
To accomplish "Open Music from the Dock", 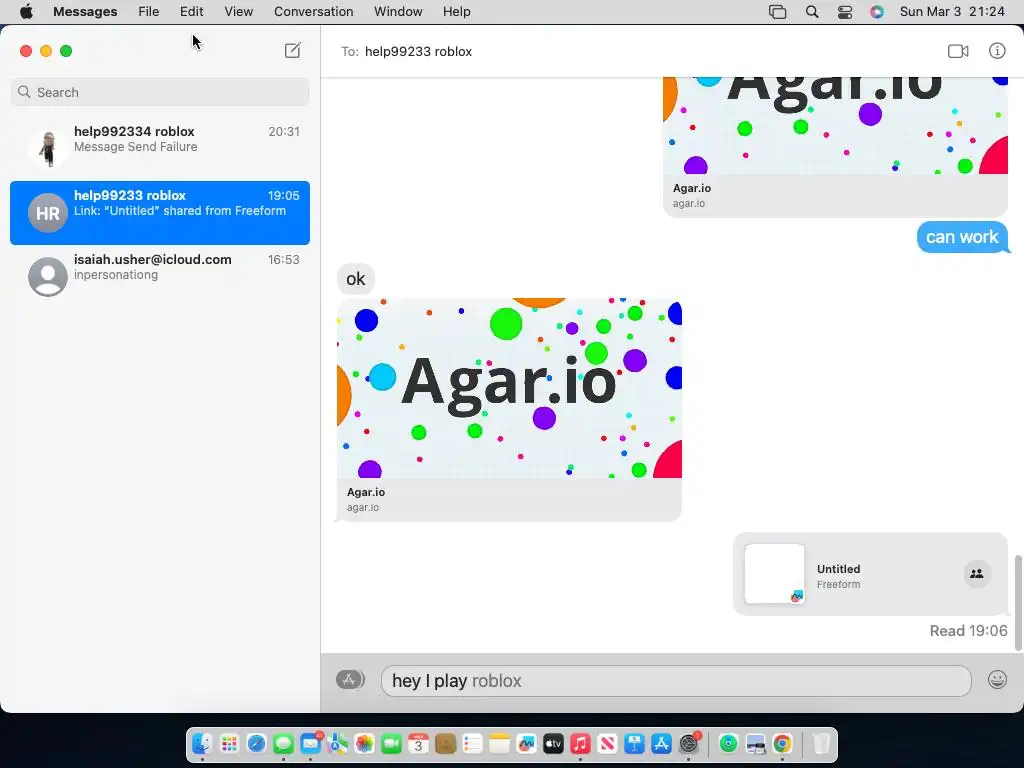I will click(x=580, y=744).
